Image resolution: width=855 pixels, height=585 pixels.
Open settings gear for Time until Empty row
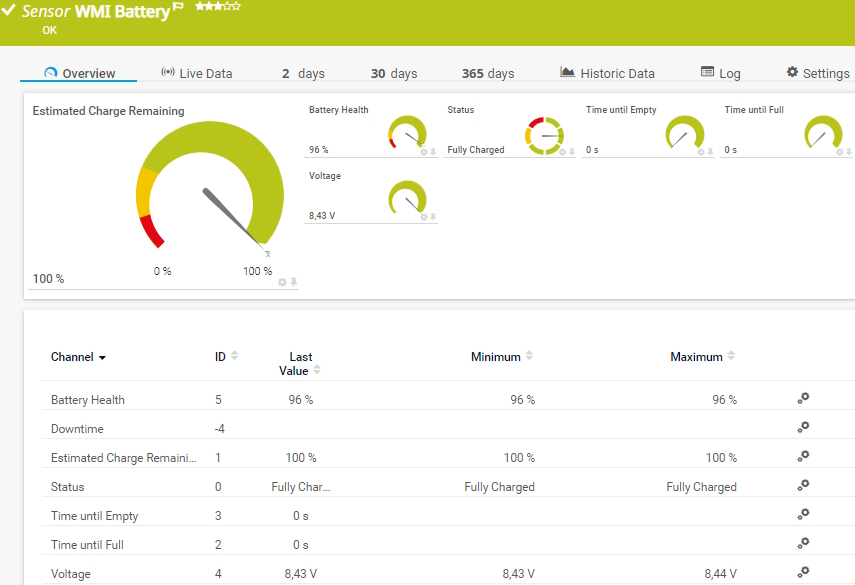(803, 514)
